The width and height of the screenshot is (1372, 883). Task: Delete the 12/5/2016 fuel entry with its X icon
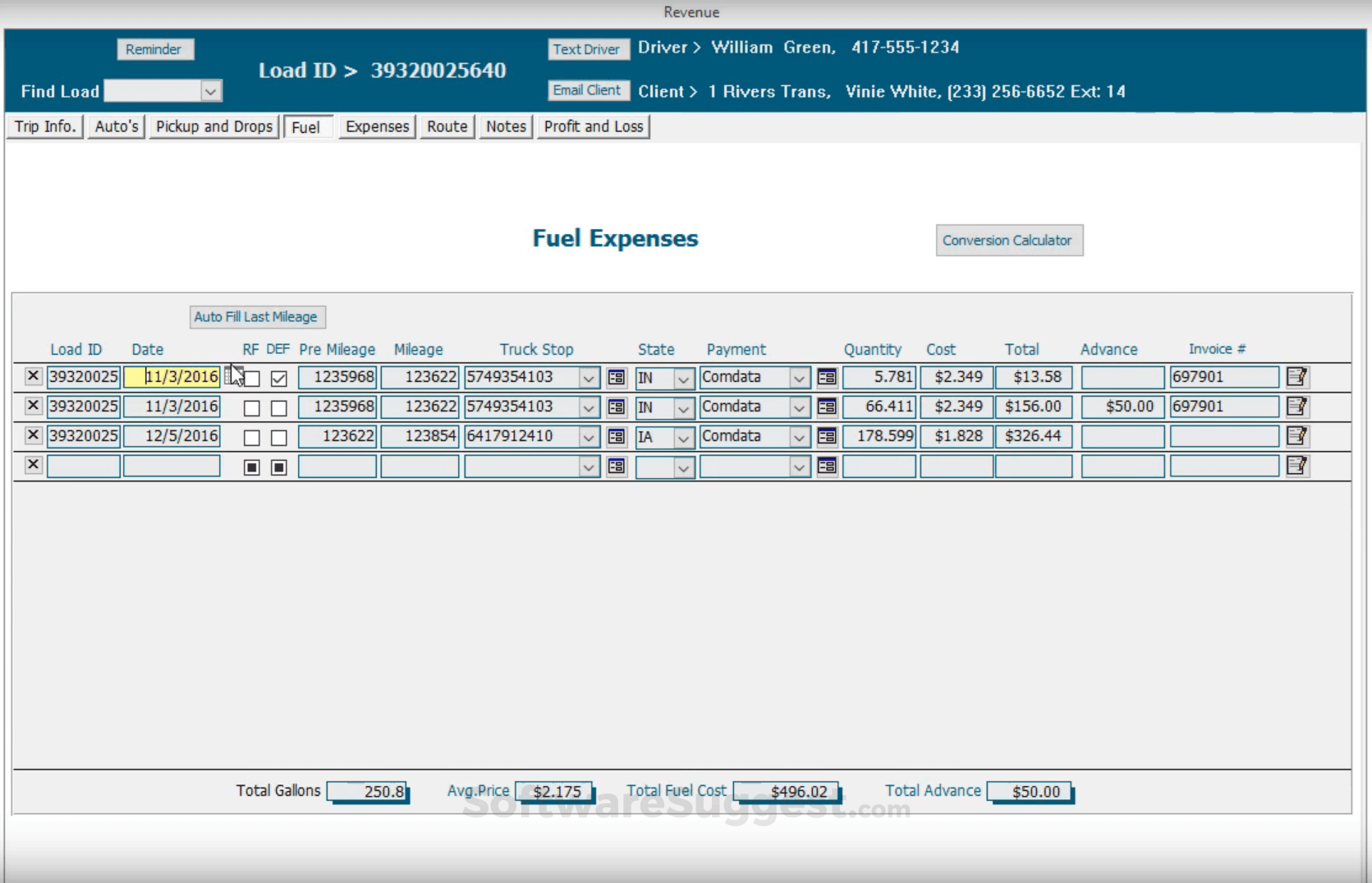33,435
